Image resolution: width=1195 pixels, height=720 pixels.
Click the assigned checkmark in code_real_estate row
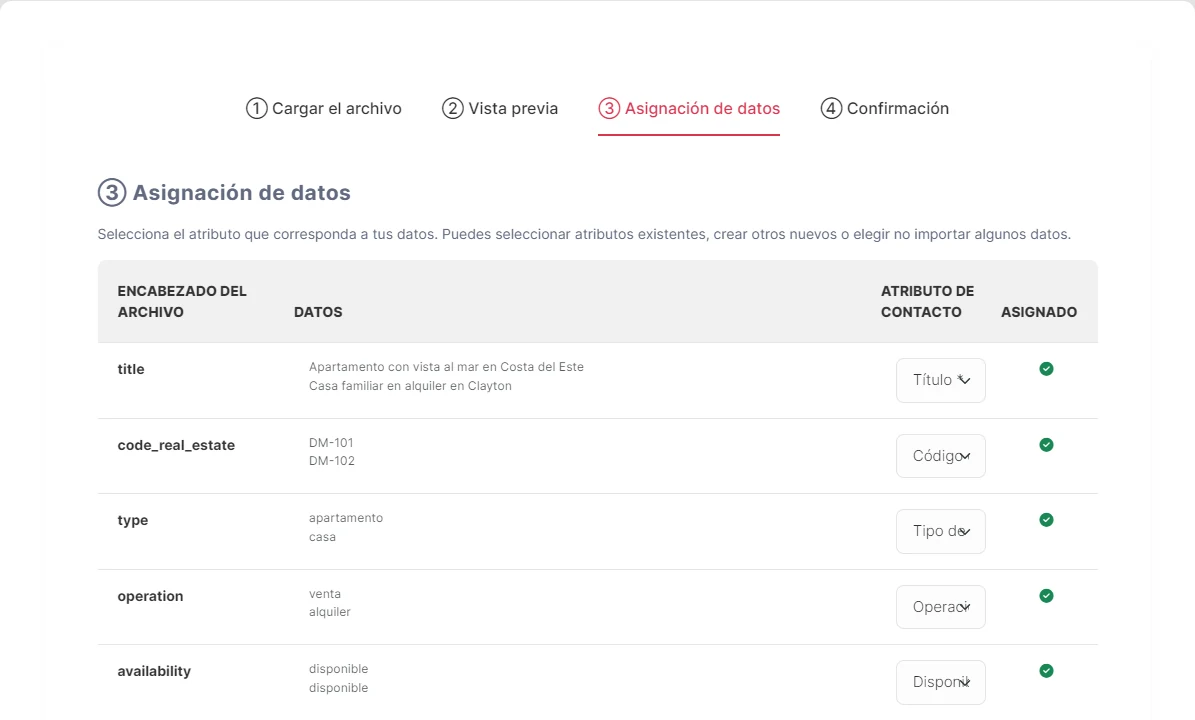click(x=1046, y=445)
